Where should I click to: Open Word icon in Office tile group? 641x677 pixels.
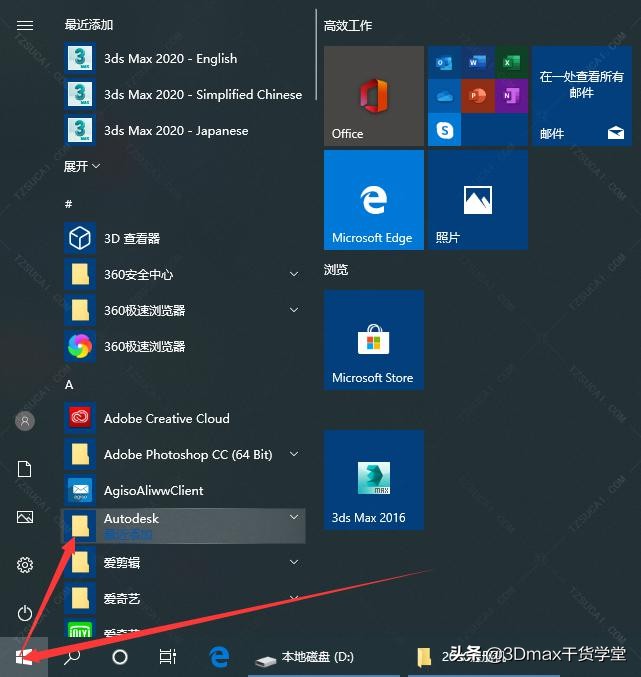tap(477, 63)
